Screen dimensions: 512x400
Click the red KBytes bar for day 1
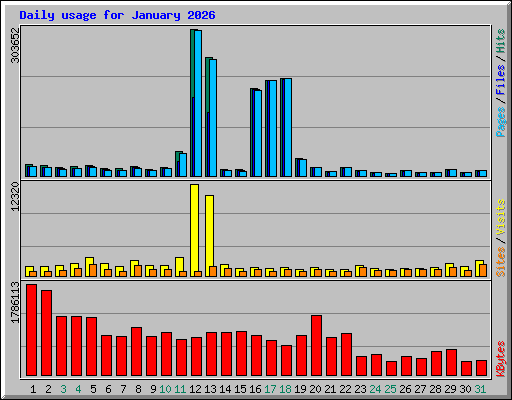coord(32,330)
